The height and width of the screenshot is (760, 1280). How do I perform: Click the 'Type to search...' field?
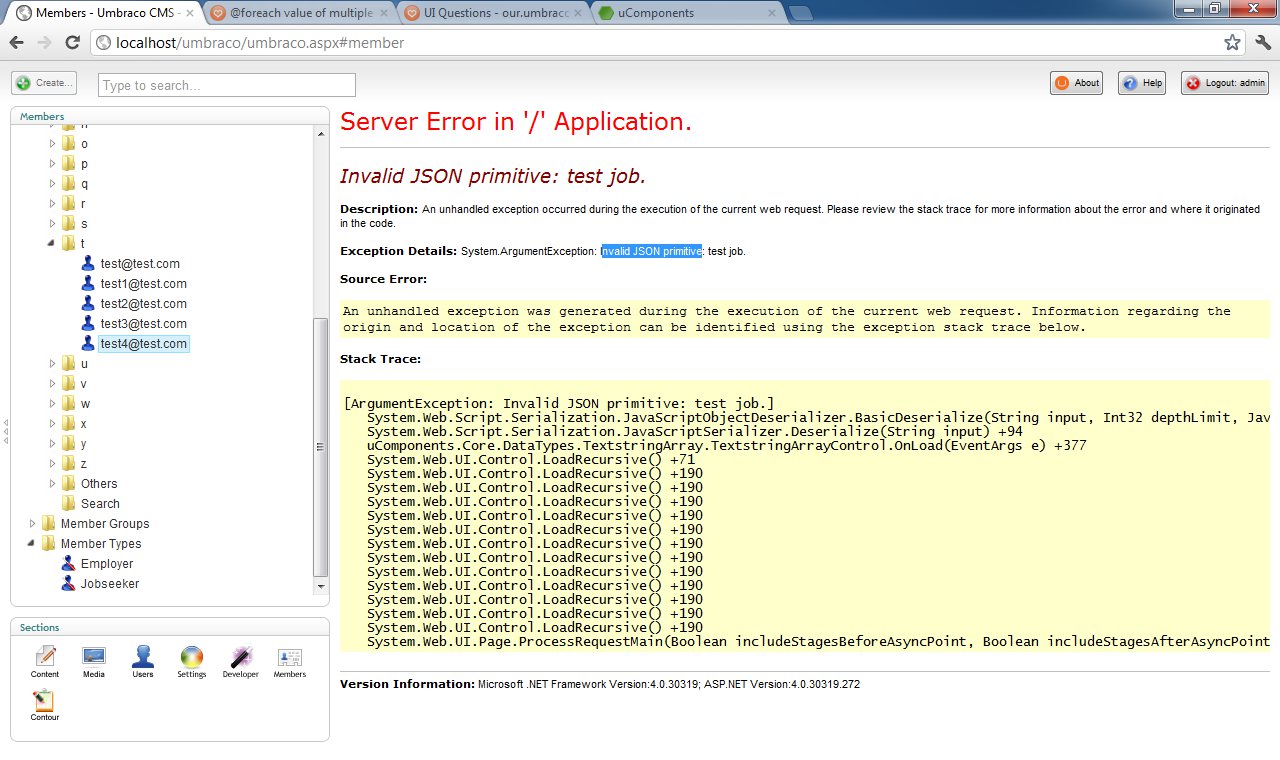(x=227, y=85)
